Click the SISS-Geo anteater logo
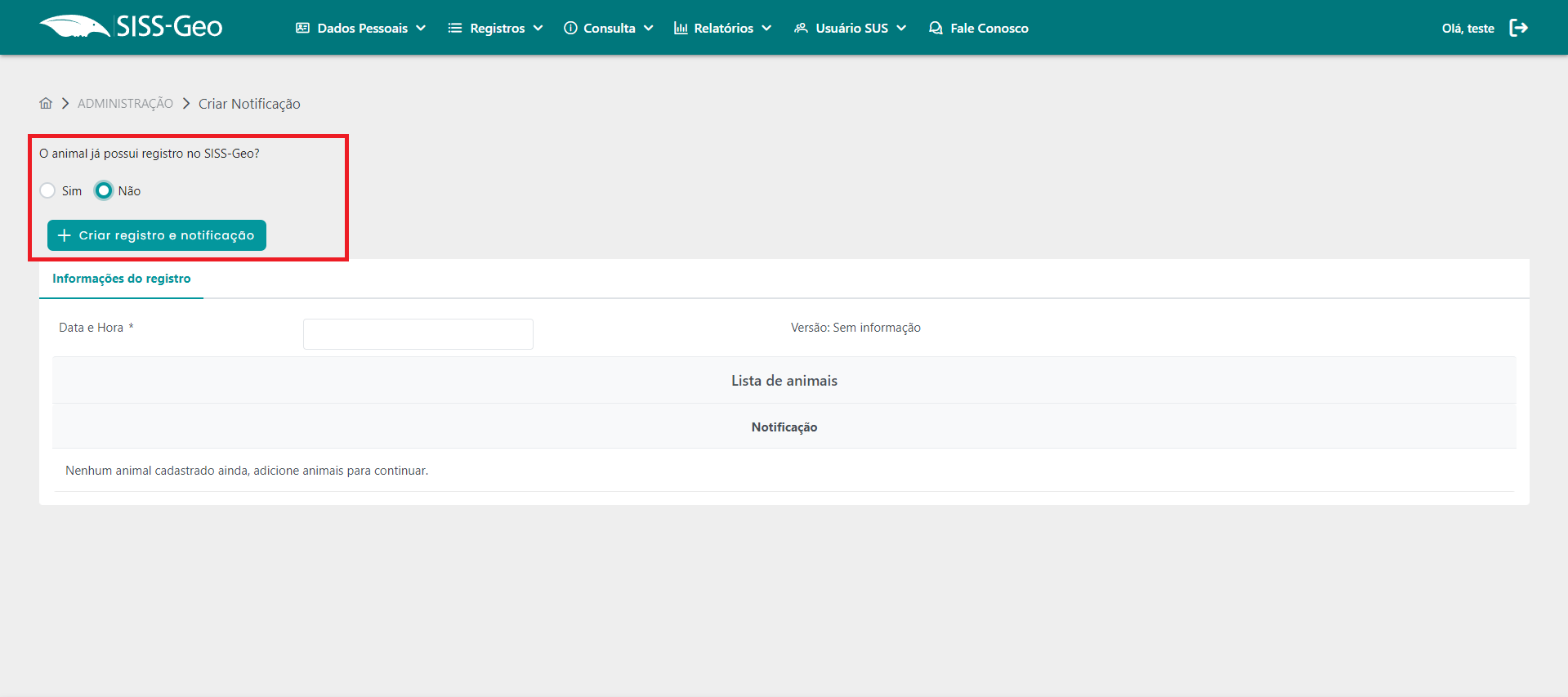 [75, 27]
